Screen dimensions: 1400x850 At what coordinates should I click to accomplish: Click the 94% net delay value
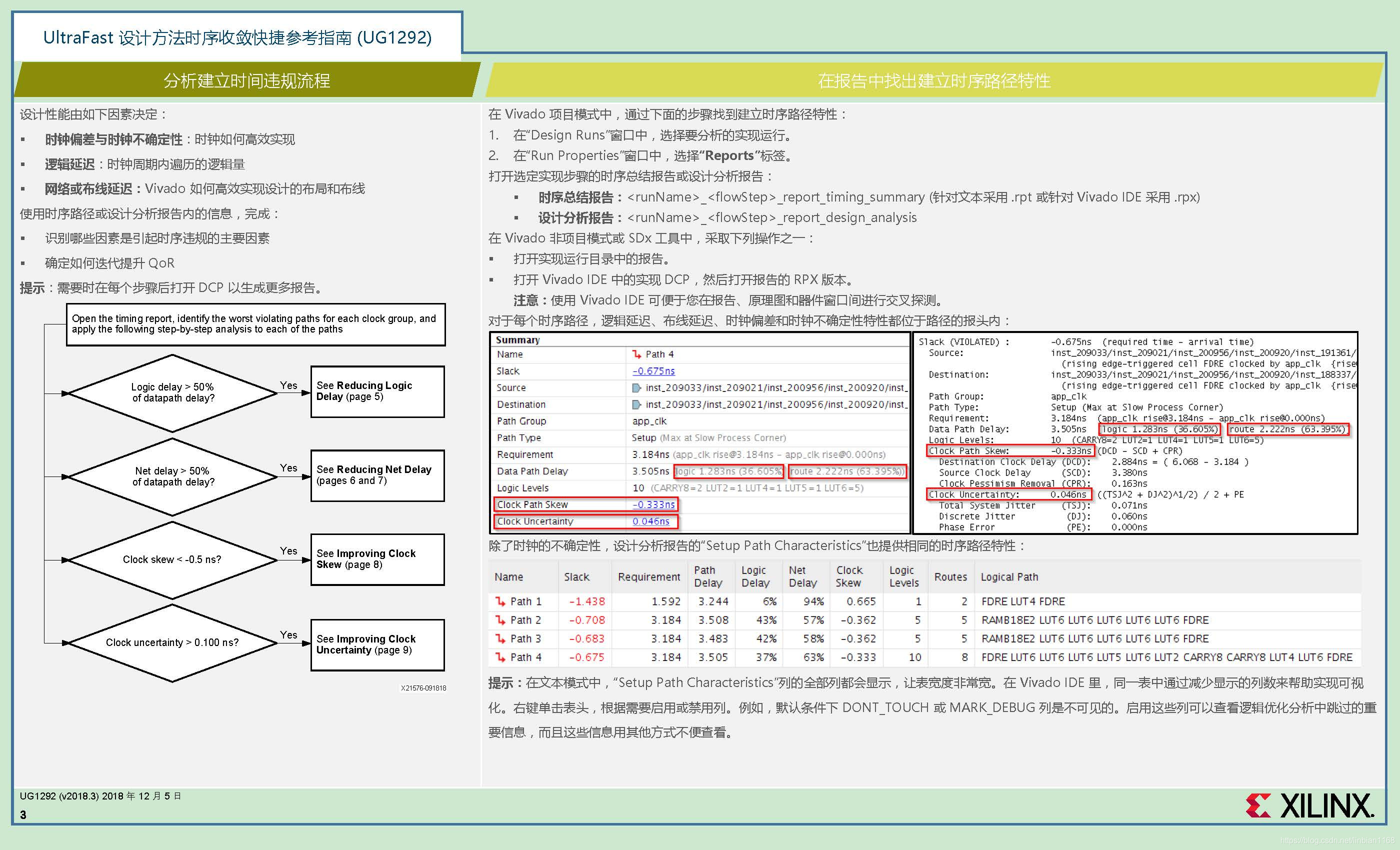[x=813, y=601]
